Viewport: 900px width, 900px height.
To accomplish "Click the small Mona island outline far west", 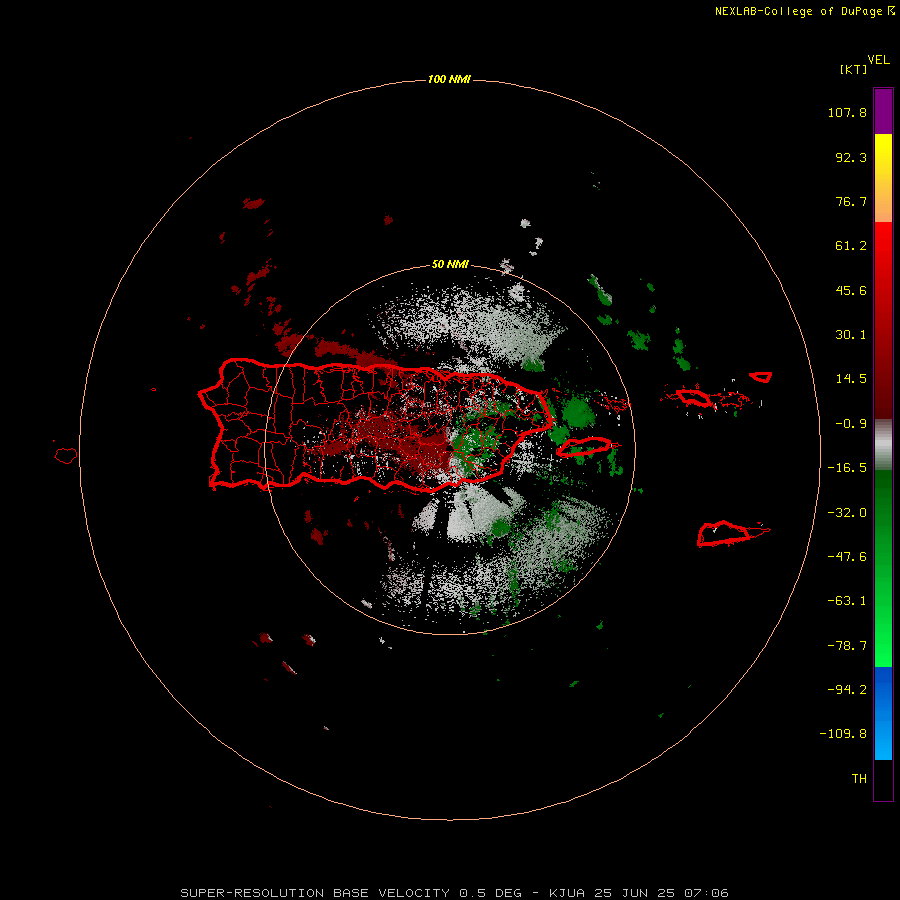I will point(66,455).
